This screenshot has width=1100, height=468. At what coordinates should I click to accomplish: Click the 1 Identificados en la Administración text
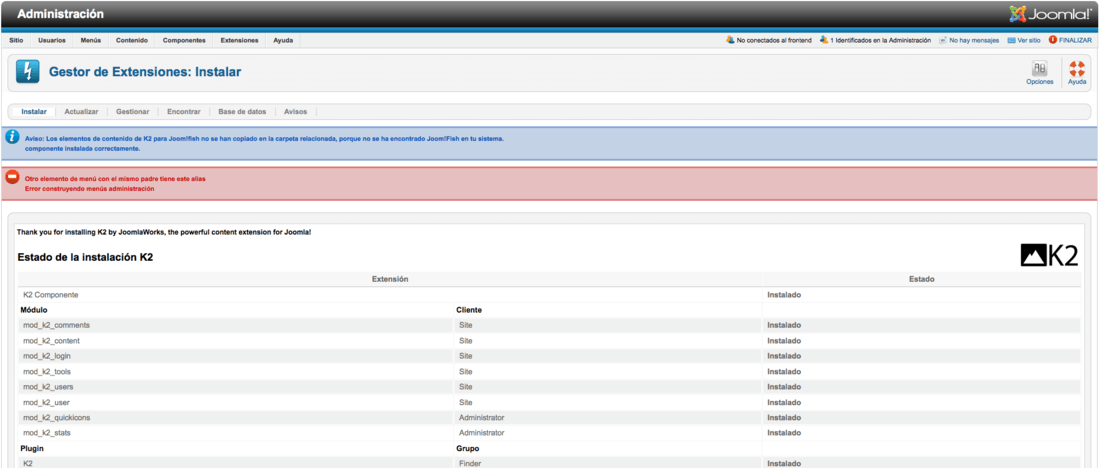[880, 41]
